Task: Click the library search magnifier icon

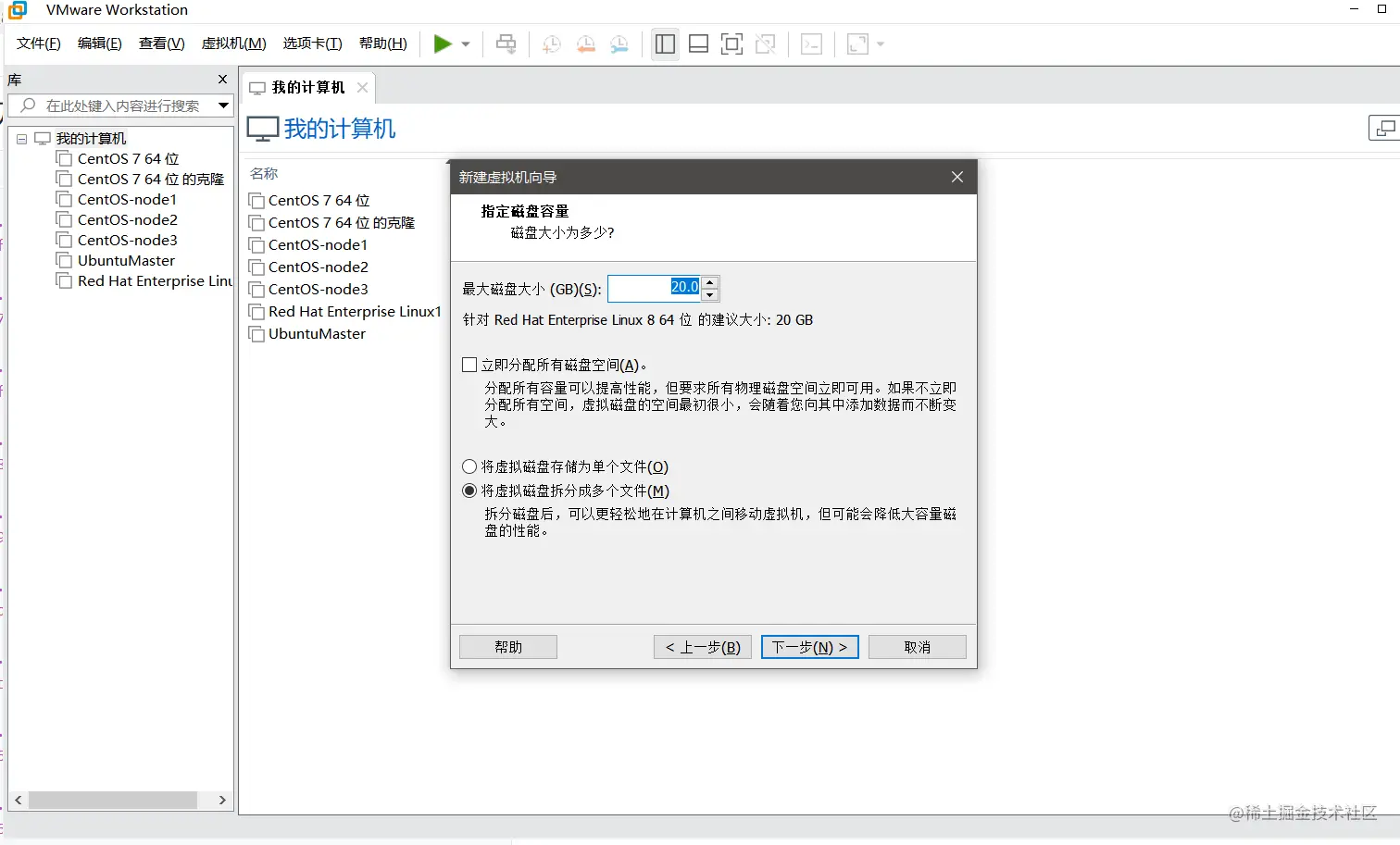Action: [x=29, y=106]
